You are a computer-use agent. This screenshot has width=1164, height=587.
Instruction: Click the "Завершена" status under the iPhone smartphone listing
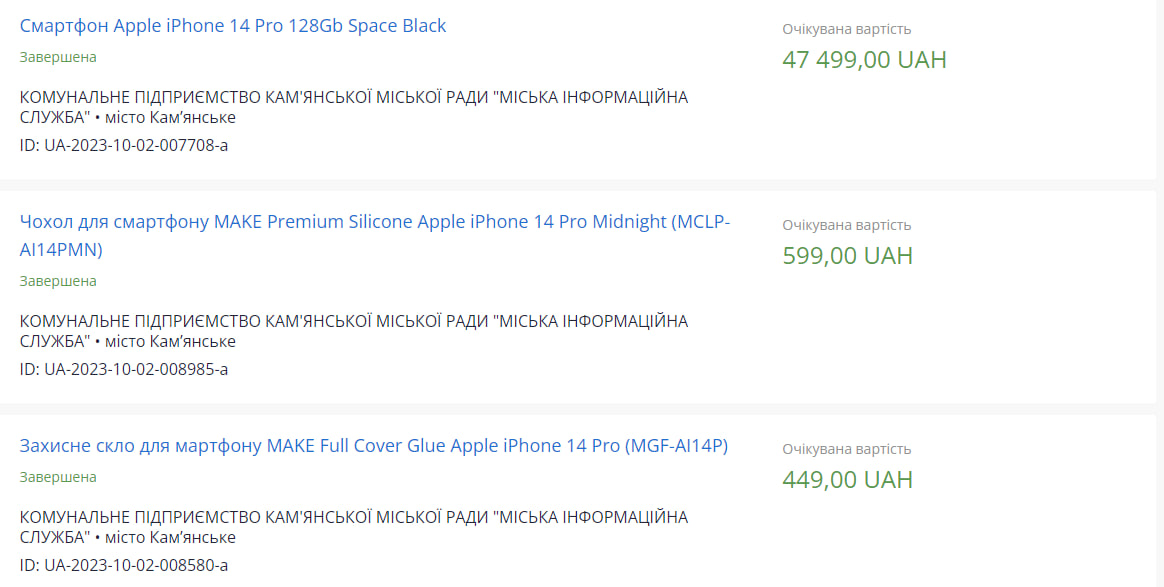point(58,57)
